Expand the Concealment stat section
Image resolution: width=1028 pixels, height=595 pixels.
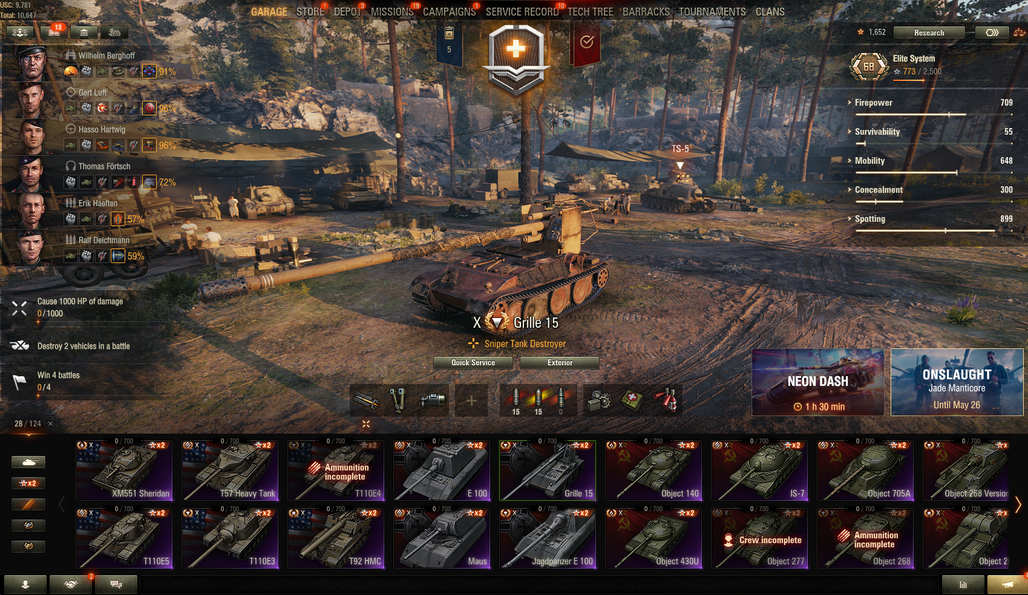coord(930,189)
